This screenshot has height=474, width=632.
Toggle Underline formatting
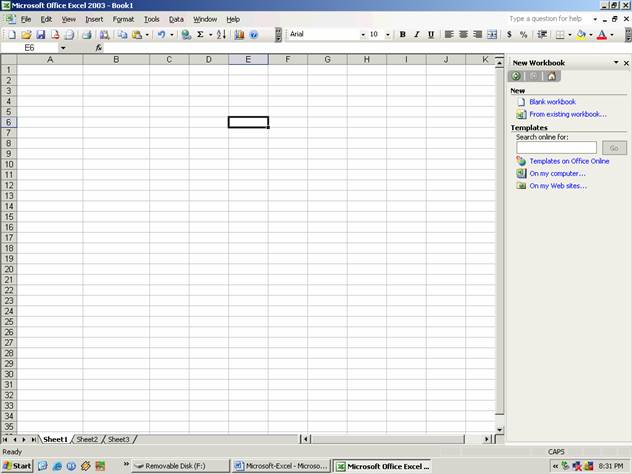[431, 35]
